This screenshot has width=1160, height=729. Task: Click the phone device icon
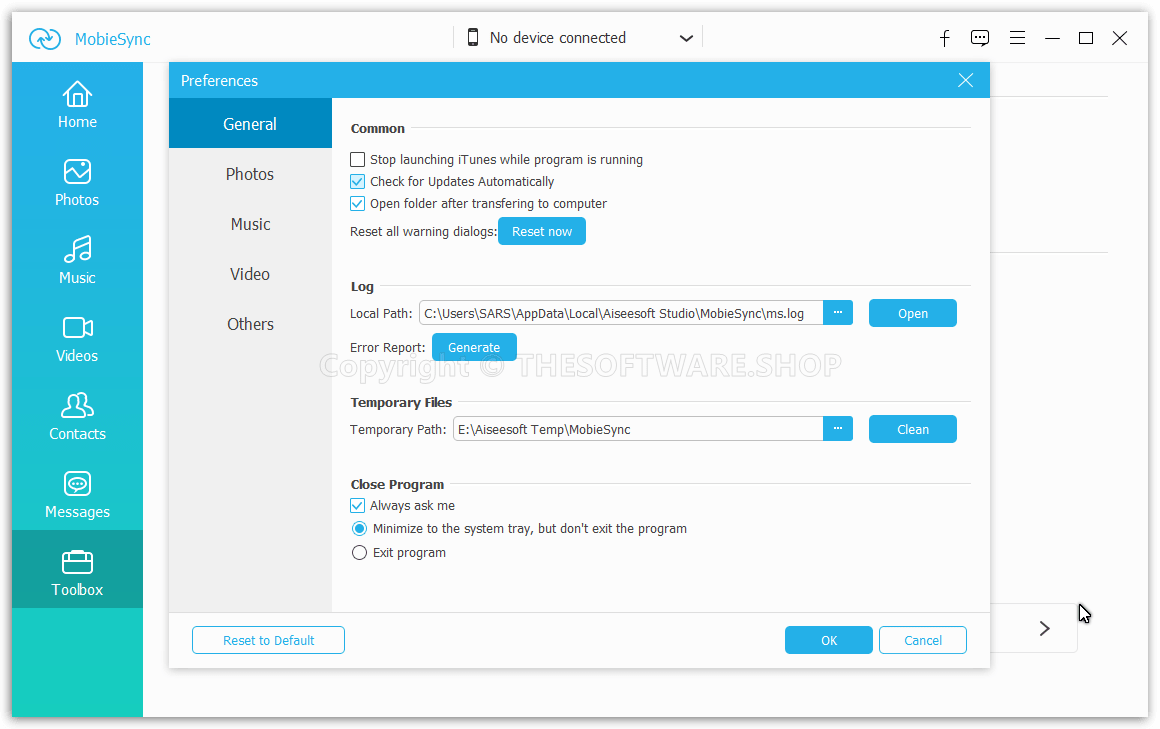click(x=473, y=38)
